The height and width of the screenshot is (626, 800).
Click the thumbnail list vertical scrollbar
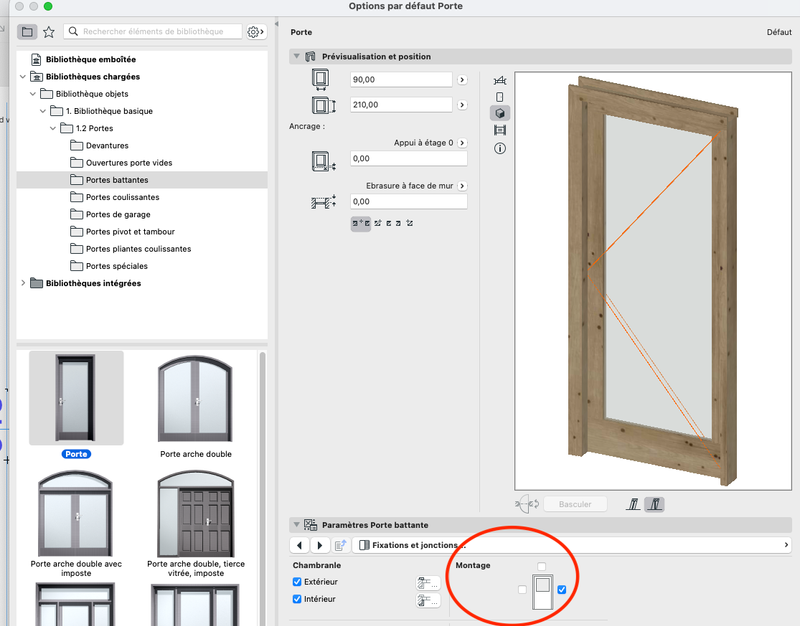pos(263,487)
